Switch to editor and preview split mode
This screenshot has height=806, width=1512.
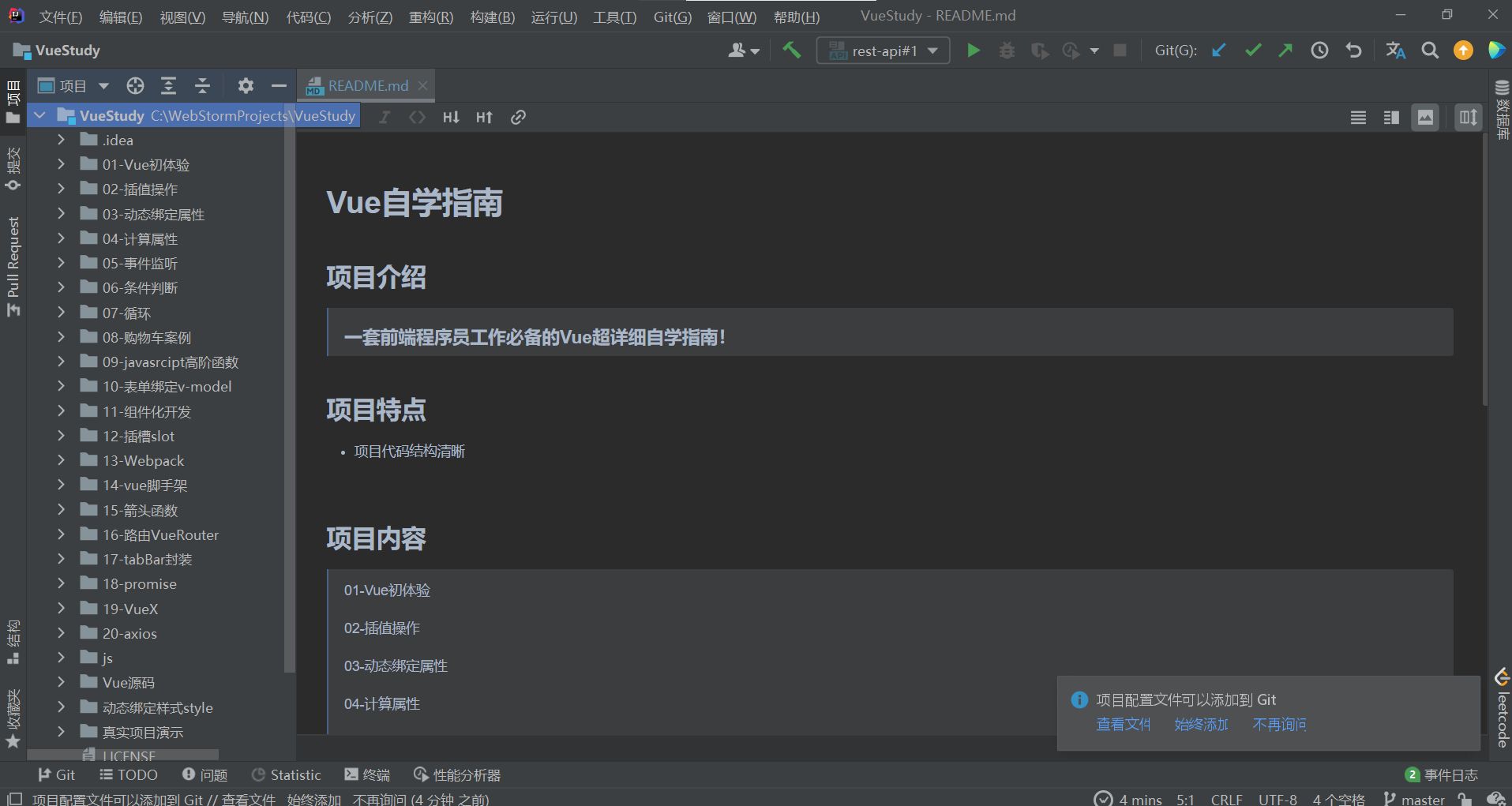(x=1391, y=118)
